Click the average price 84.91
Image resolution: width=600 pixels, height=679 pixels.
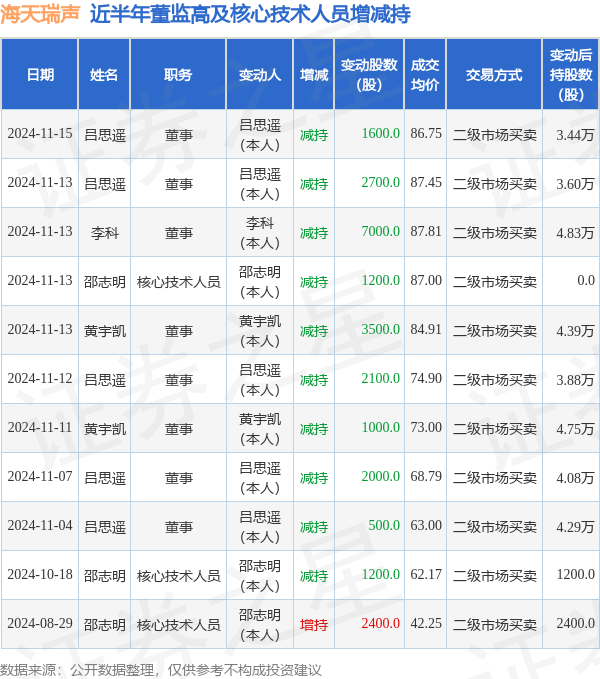coord(426,329)
